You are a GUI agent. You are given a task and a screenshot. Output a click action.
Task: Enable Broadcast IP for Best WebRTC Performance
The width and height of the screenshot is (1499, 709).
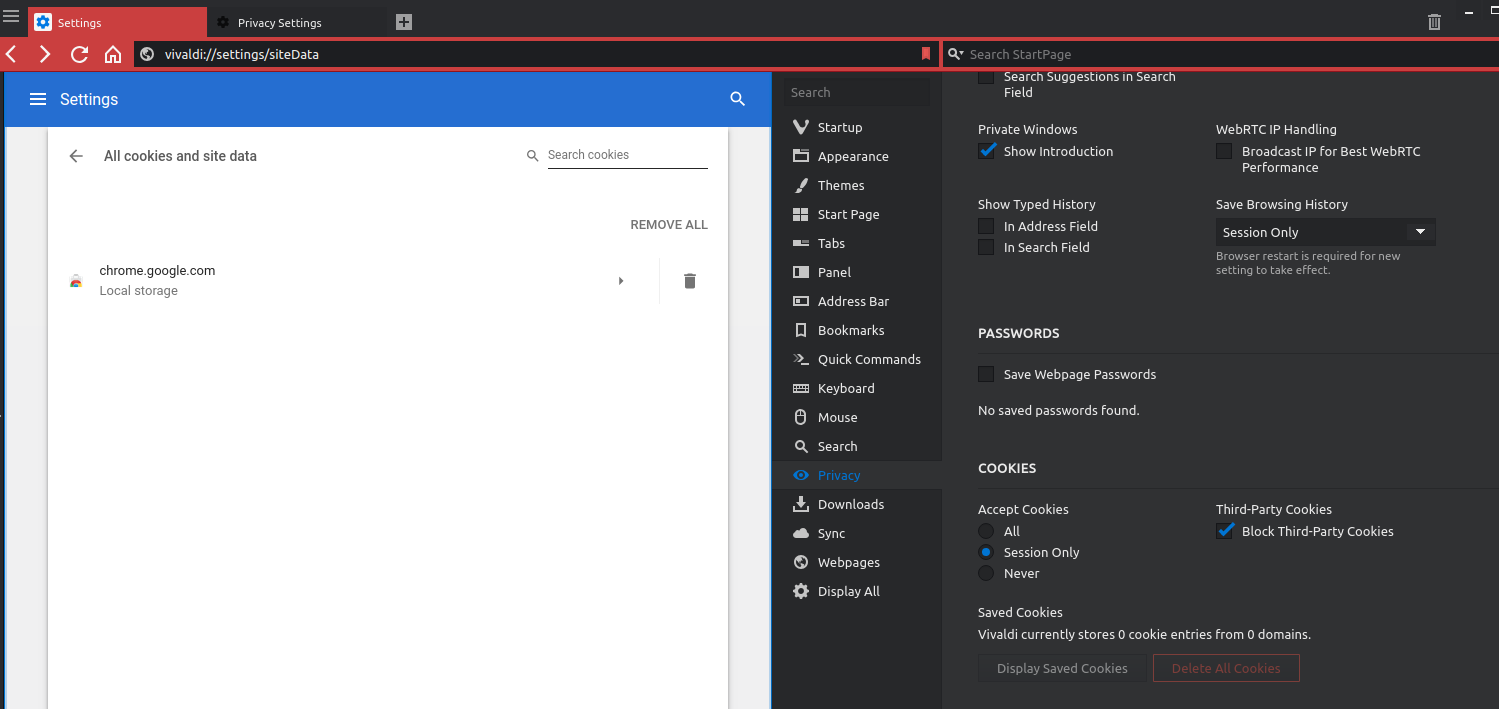tap(1224, 151)
